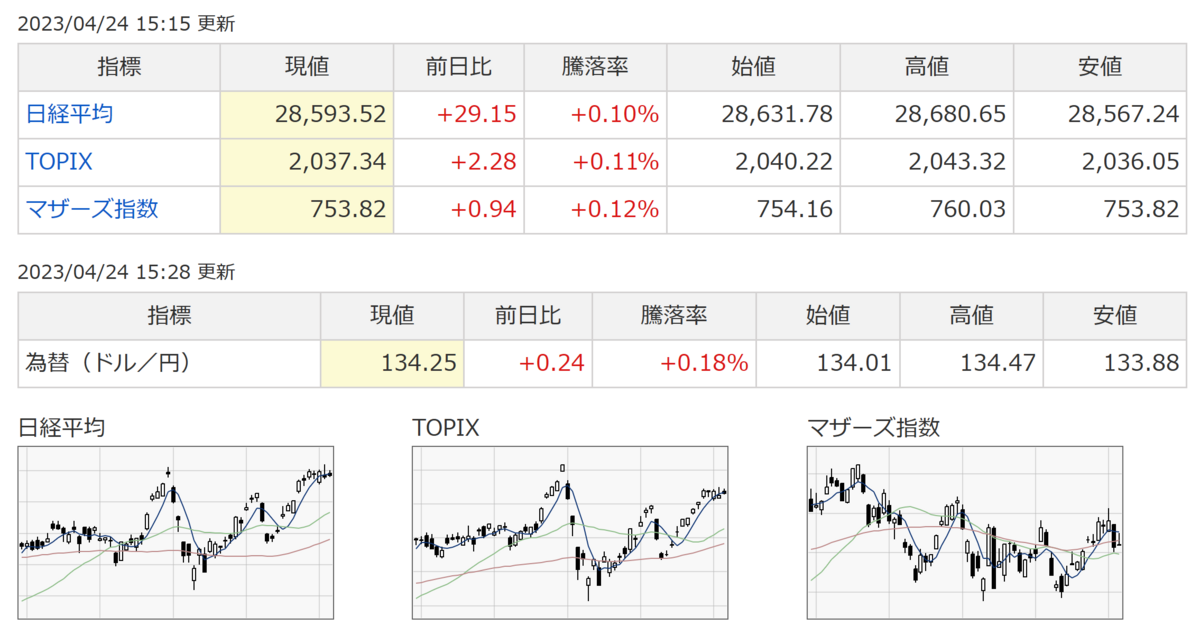This screenshot has width=1200, height=636.
Task: Click the 為替（ドル／円） row label
Action: (x=107, y=363)
